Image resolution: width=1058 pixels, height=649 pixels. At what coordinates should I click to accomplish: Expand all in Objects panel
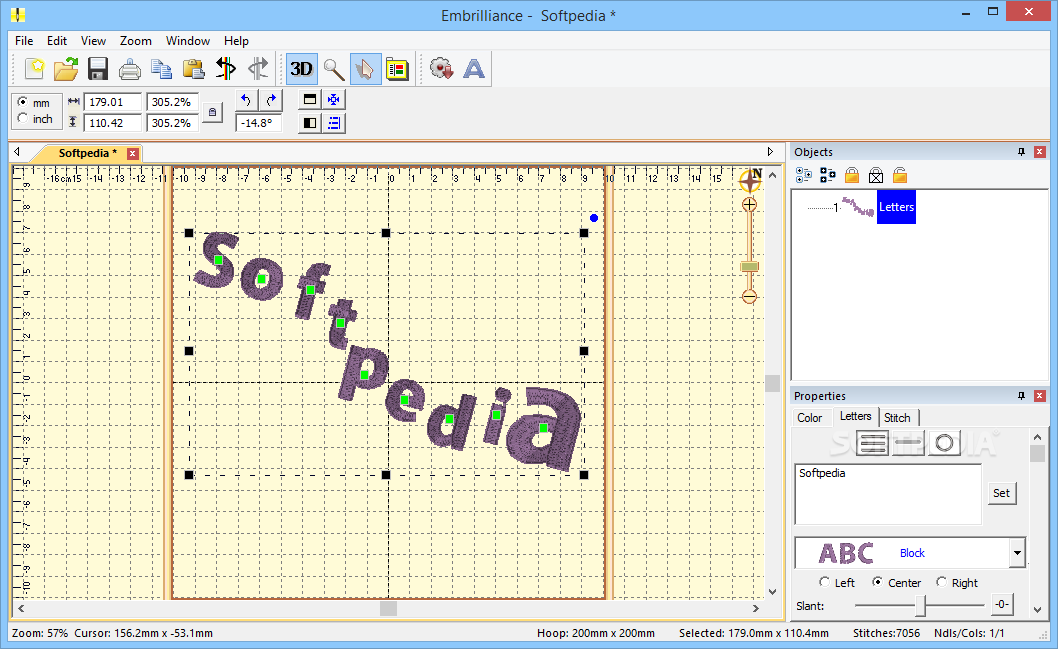(804, 176)
